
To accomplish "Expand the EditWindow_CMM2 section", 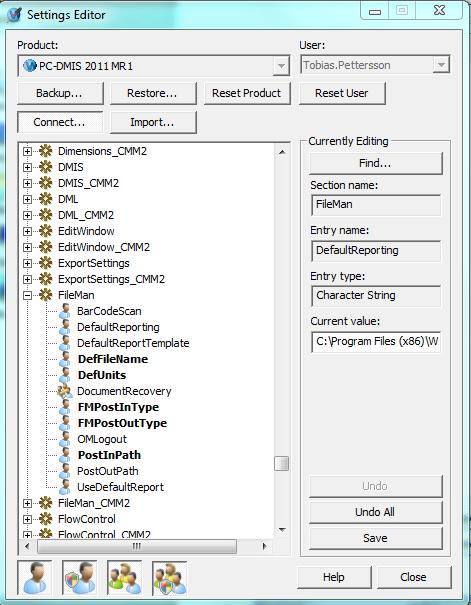I will [27, 247].
